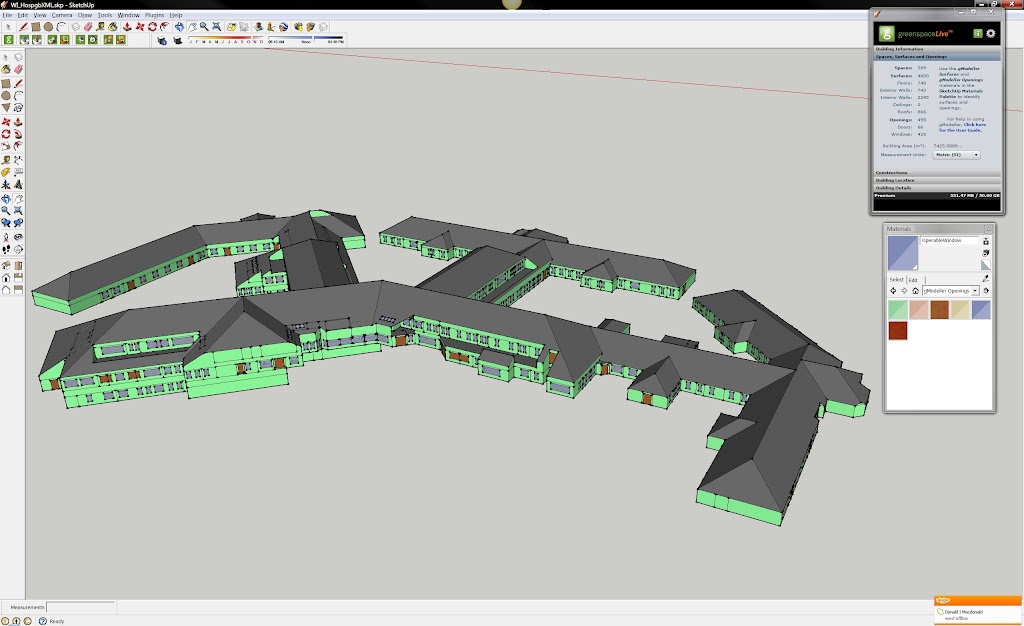
Task: Activate the Follow Me tool
Action: pyautogui.click(x=19, y=133)
